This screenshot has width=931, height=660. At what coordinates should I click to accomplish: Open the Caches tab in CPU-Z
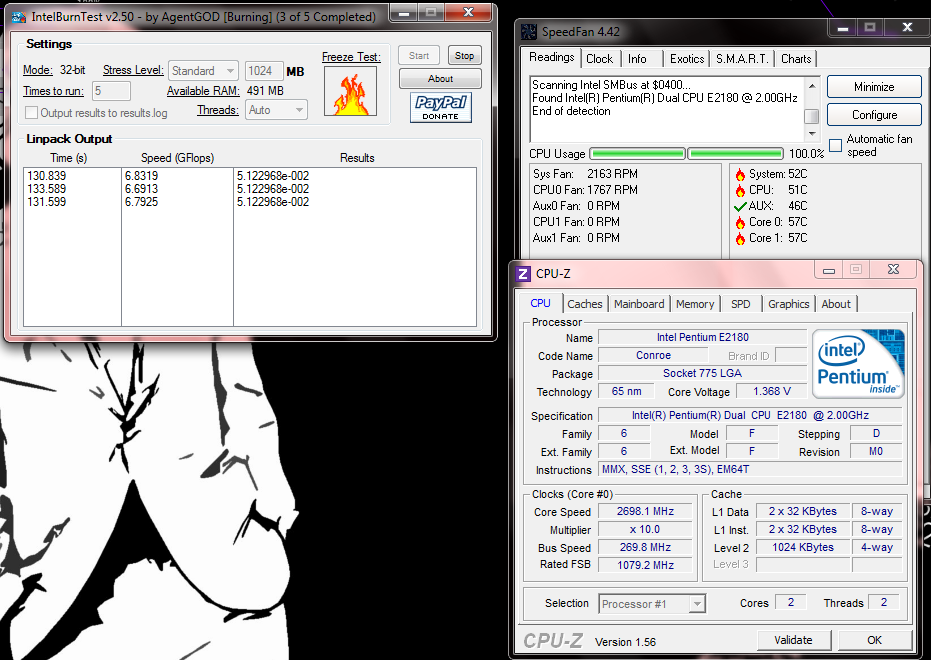[584, 304]
